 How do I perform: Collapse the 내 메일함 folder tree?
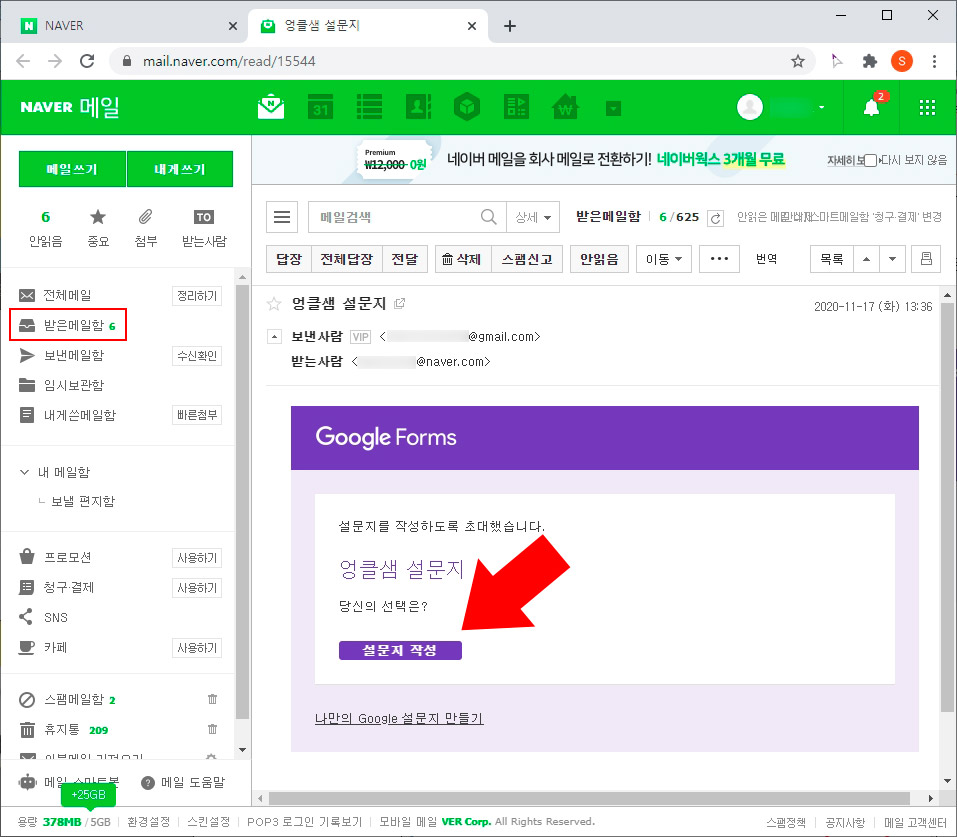[23, 471]
